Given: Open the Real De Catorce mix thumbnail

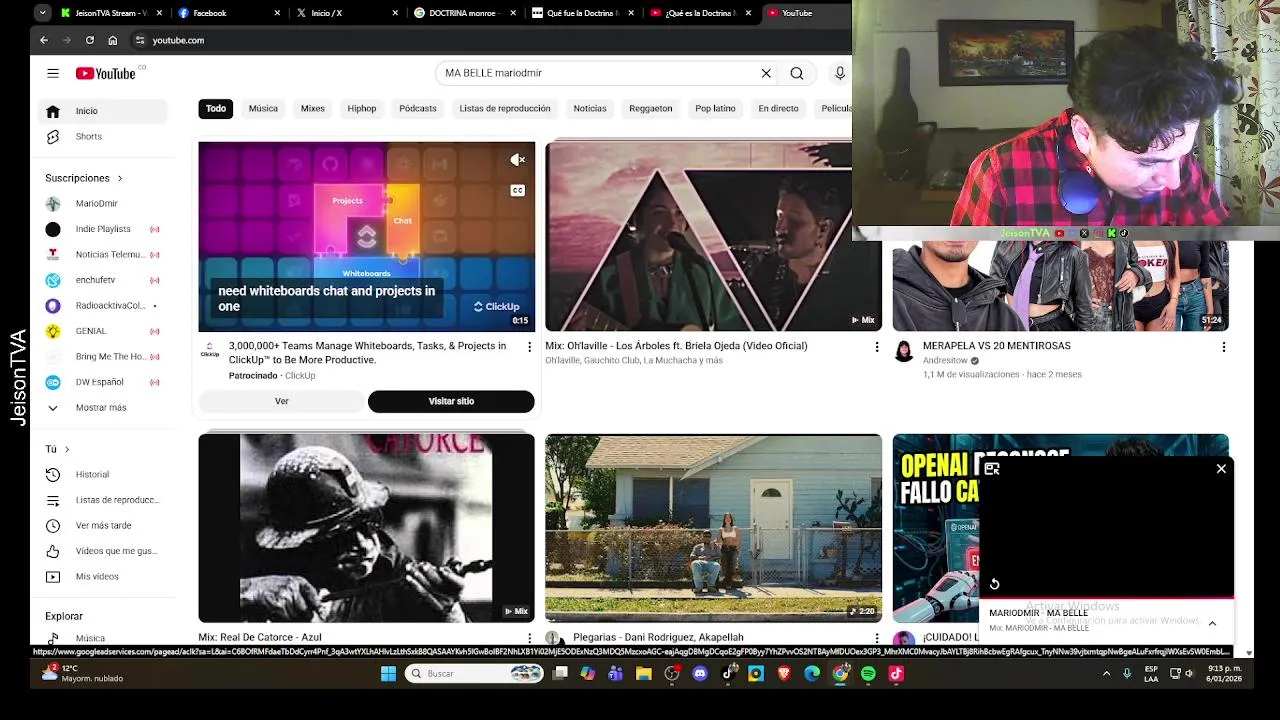Looking at the screenshot, I should click(x=366, y=528).
